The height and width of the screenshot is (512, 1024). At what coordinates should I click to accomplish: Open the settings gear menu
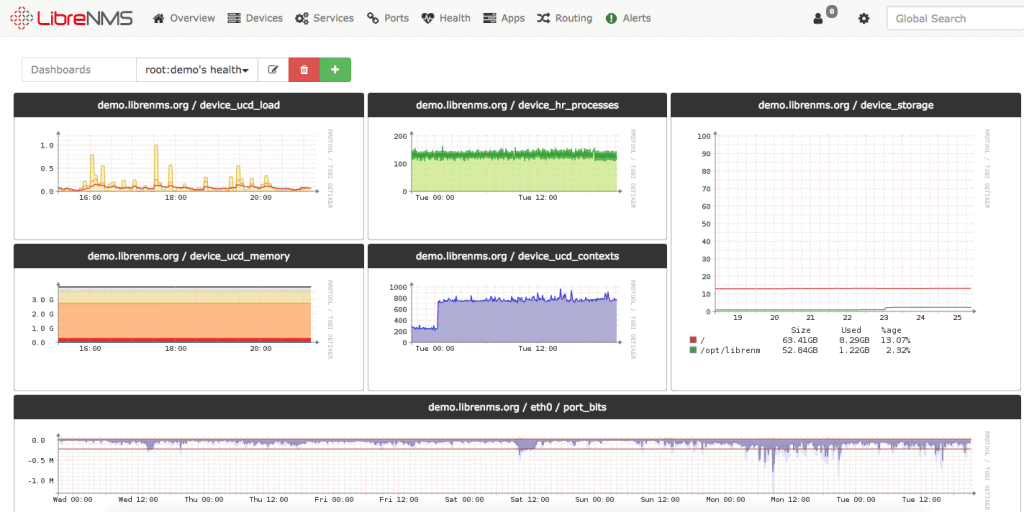[x=864, y=19]
